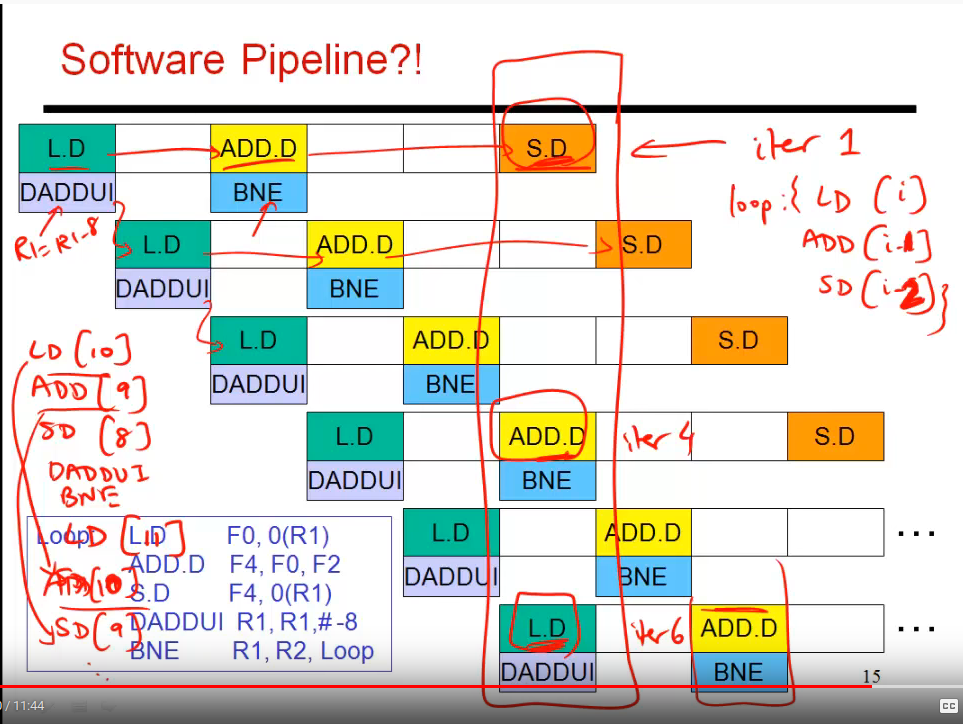Click the ADD.D box right of "iter6"
The width and height of the screenshot is (963, 724).
(738, 628)
